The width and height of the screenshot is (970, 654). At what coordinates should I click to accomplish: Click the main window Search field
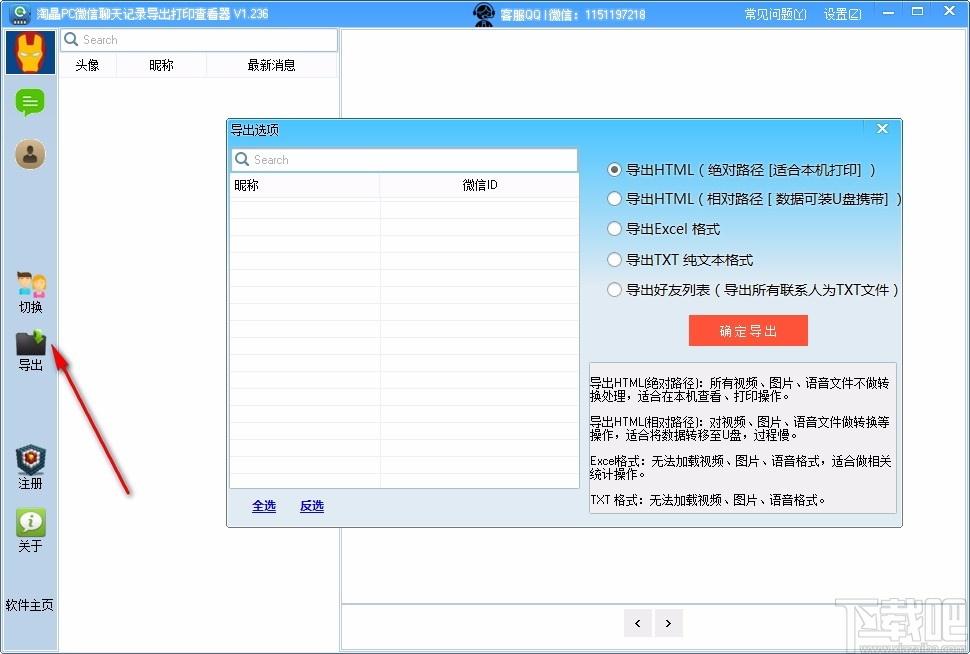pos(199,40)
